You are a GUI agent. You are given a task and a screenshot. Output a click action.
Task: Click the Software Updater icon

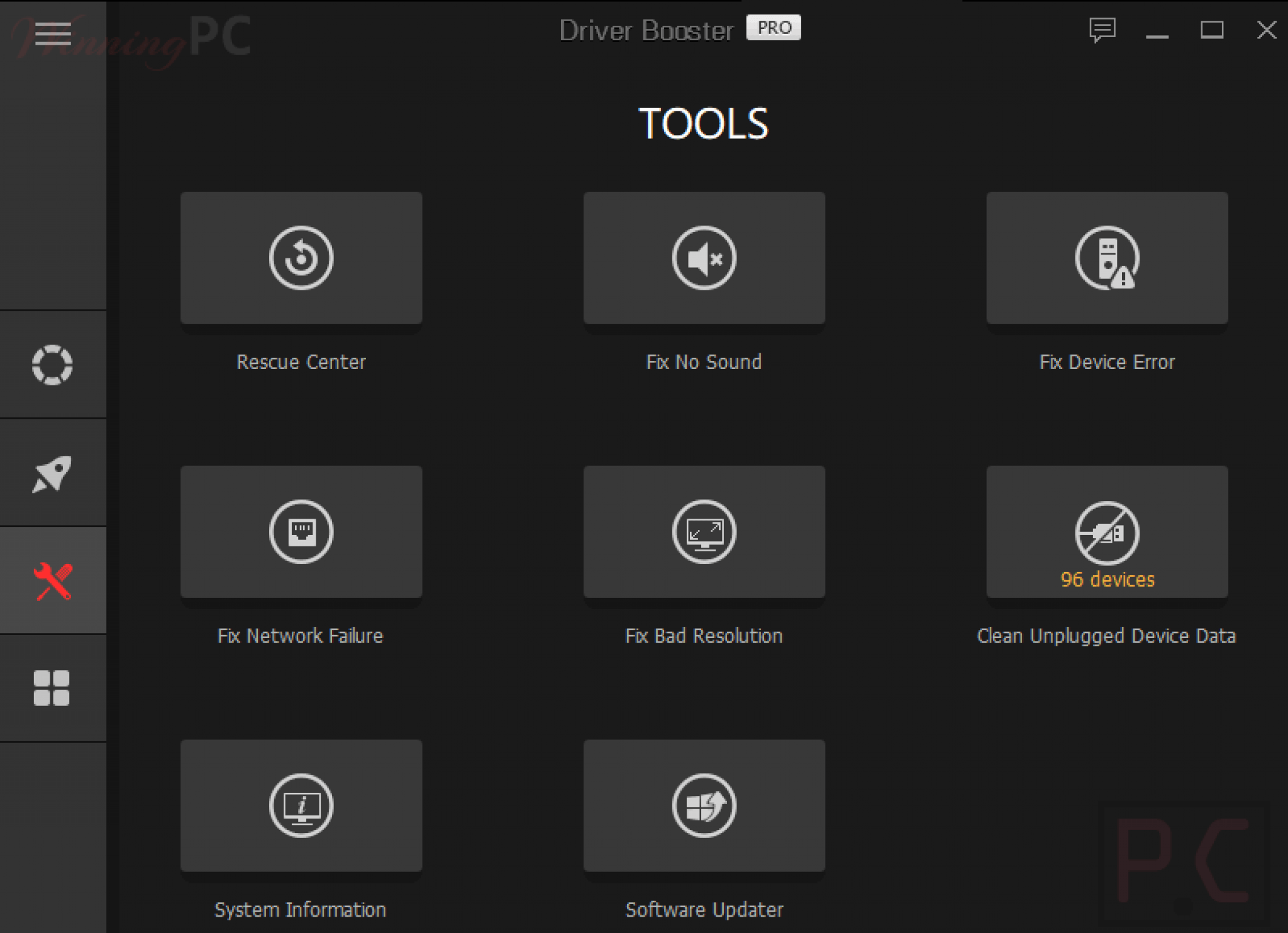pyautogui.click(x=704, y=805)
